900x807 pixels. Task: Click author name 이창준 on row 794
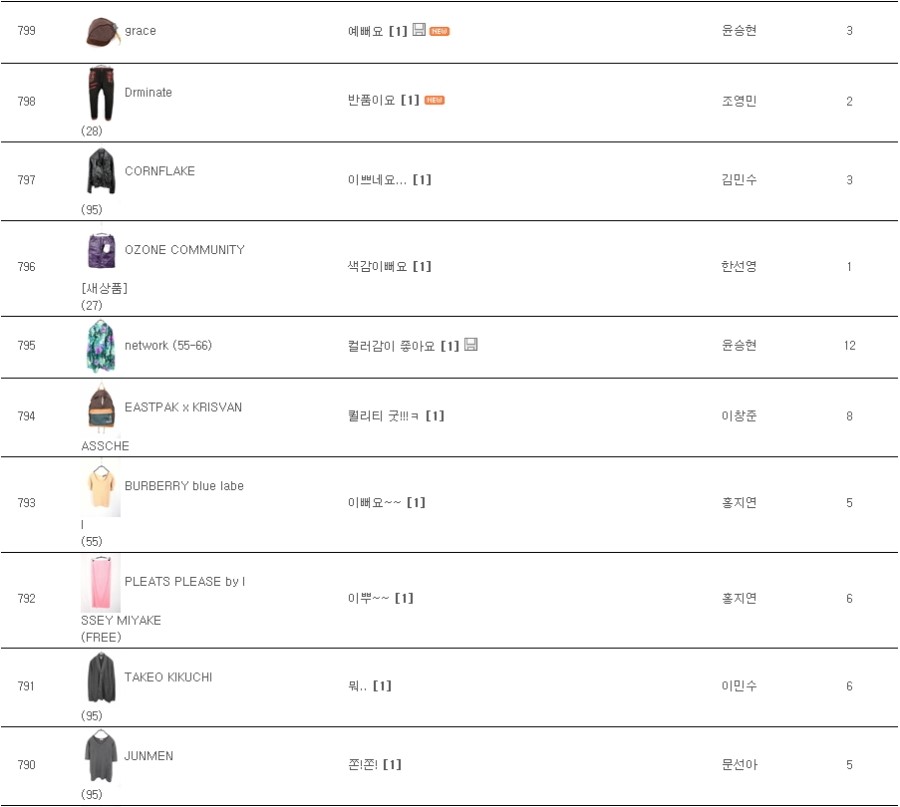tap(739, 416)
